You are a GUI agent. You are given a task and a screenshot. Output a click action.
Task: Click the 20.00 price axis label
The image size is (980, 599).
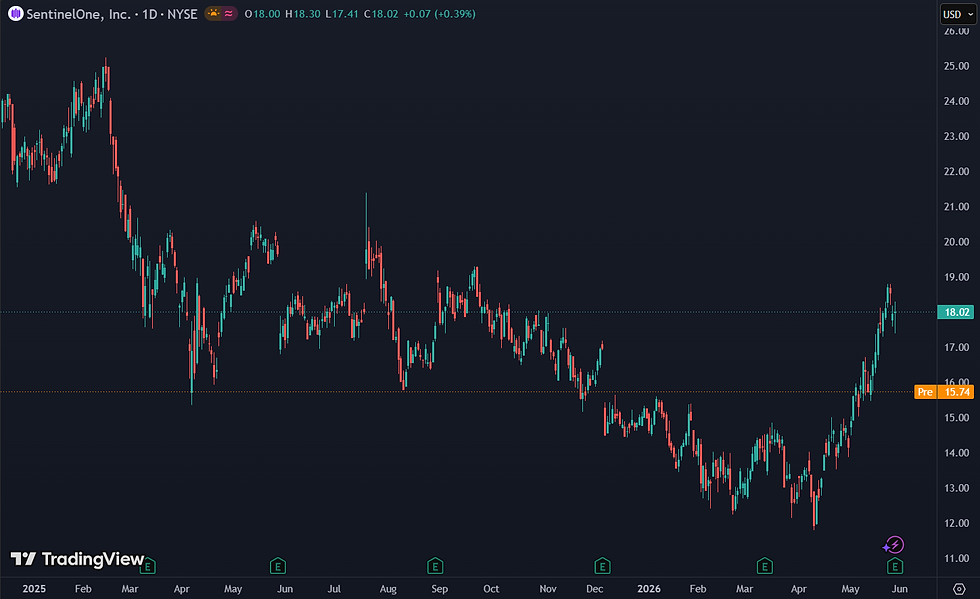click(956, 242)
